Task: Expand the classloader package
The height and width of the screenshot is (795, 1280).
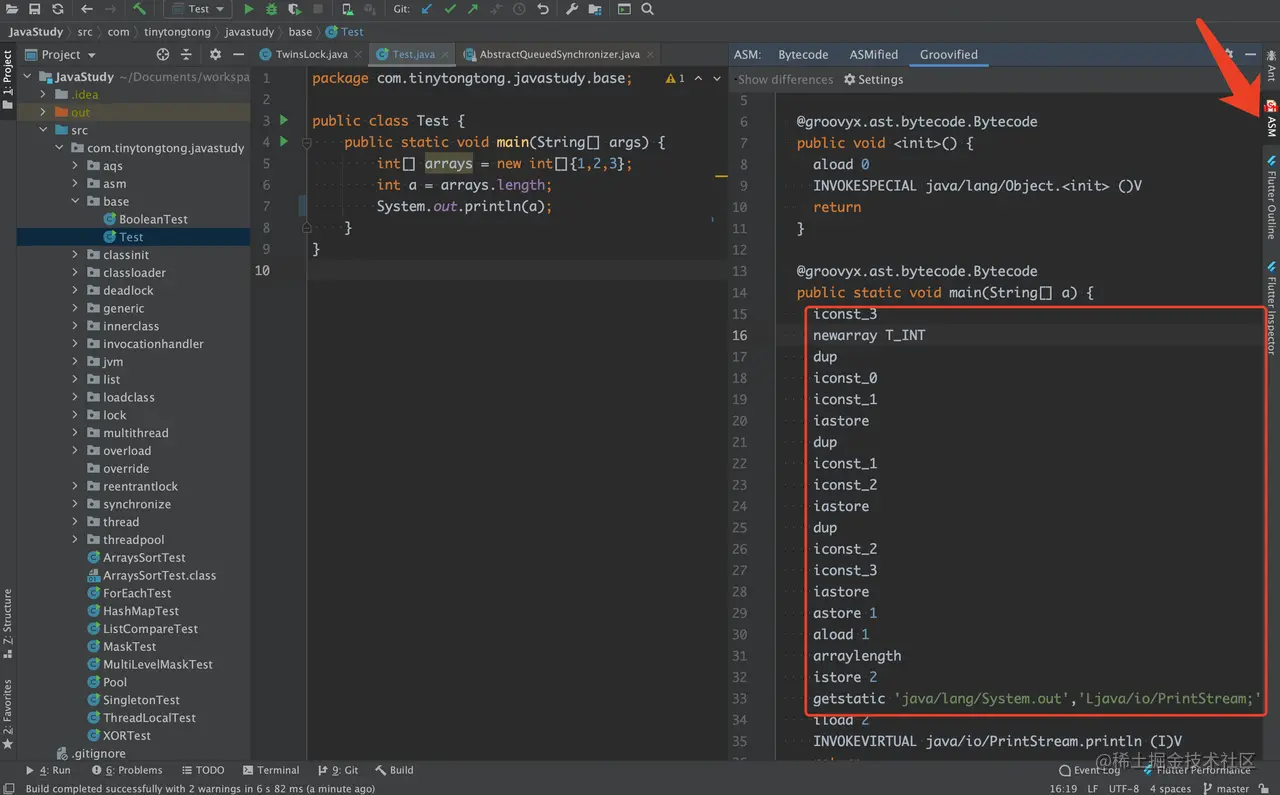Action: click(x=76, y=273)
